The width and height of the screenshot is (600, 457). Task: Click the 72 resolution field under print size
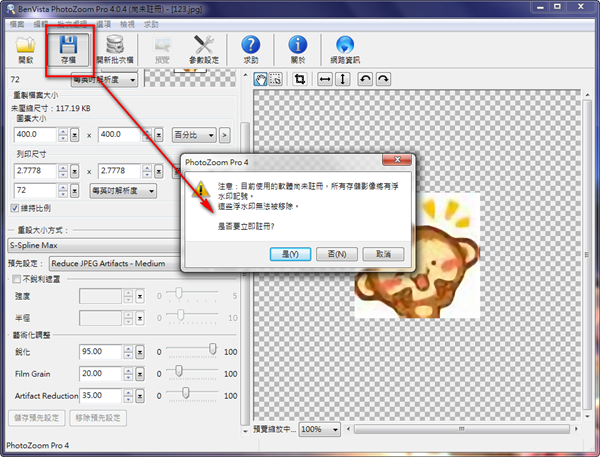click(36, 190)
